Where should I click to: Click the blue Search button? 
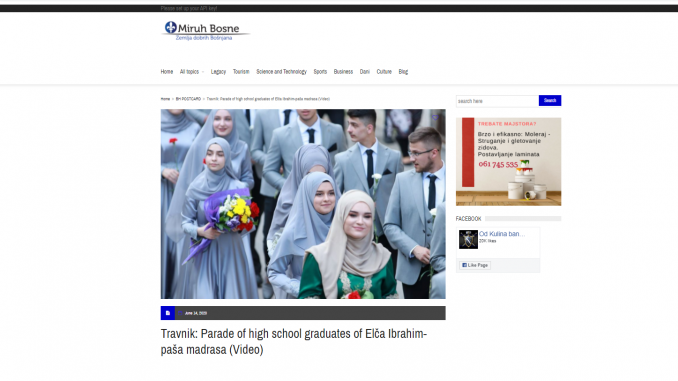550,100
